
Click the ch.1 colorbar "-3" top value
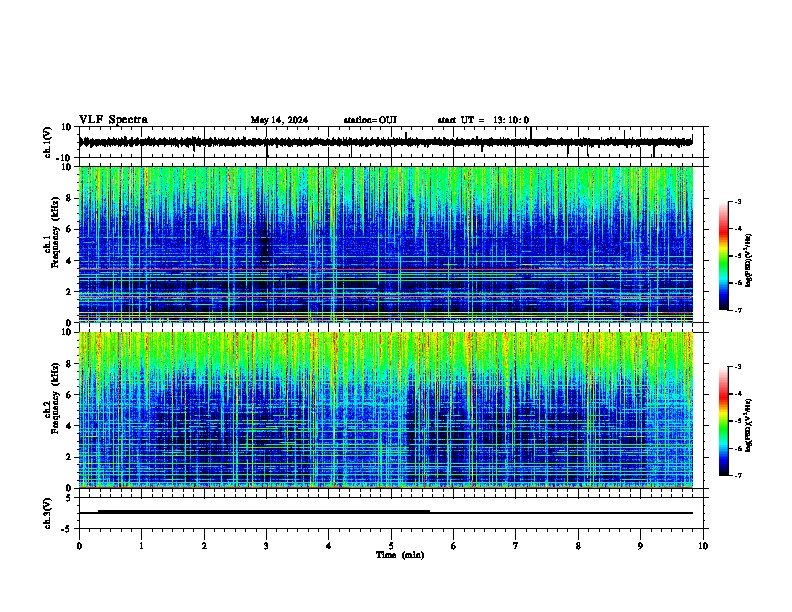coord(737,201)
